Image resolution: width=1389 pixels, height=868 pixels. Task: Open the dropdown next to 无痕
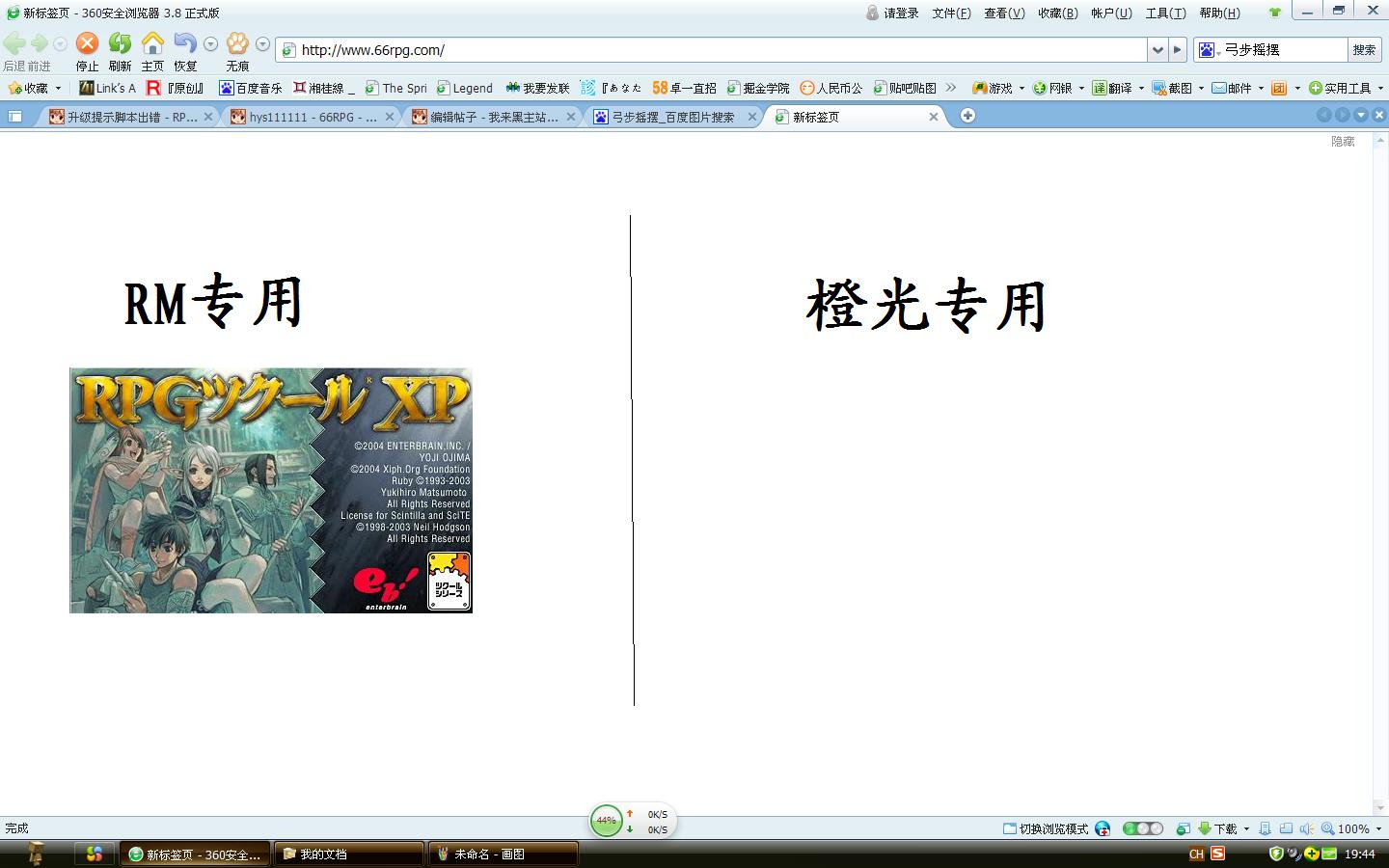tap(262, 44)
